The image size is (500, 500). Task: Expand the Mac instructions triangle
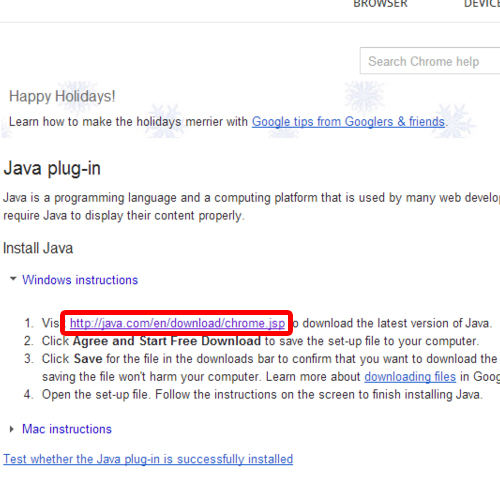(12, 429)
